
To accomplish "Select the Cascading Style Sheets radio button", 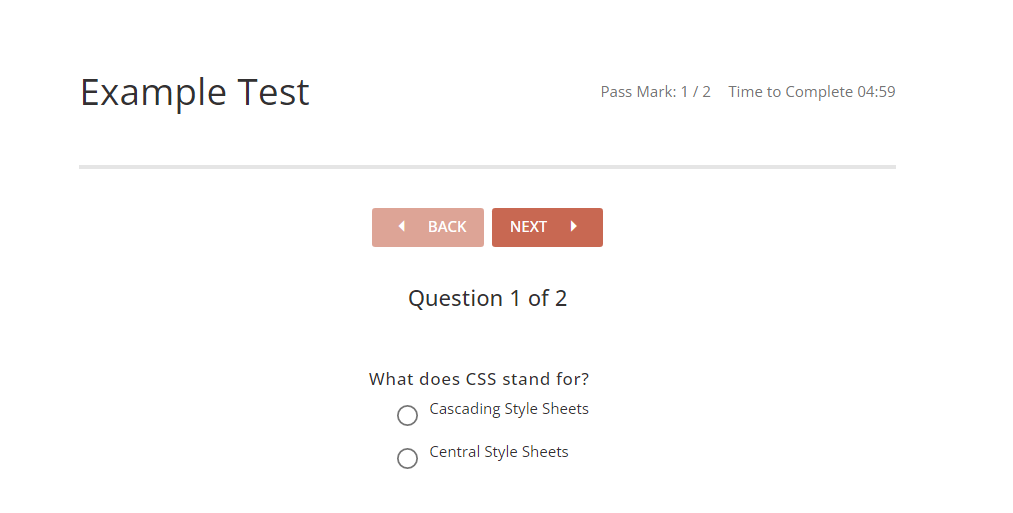I will (407, 415).
